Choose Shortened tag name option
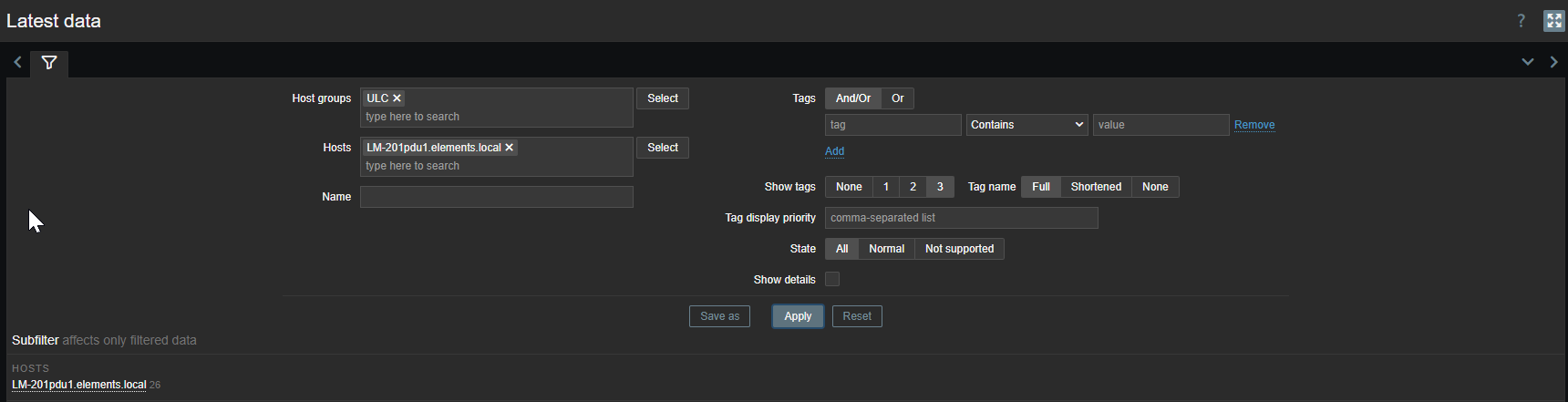Image resolution: width=1568 pixels, height=402 pixels. (x=1096, y=187)
